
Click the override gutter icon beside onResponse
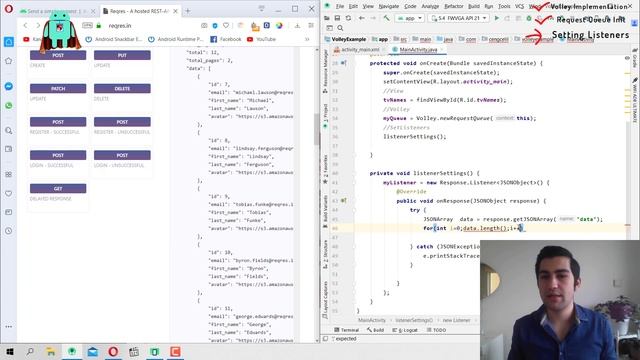344,201
